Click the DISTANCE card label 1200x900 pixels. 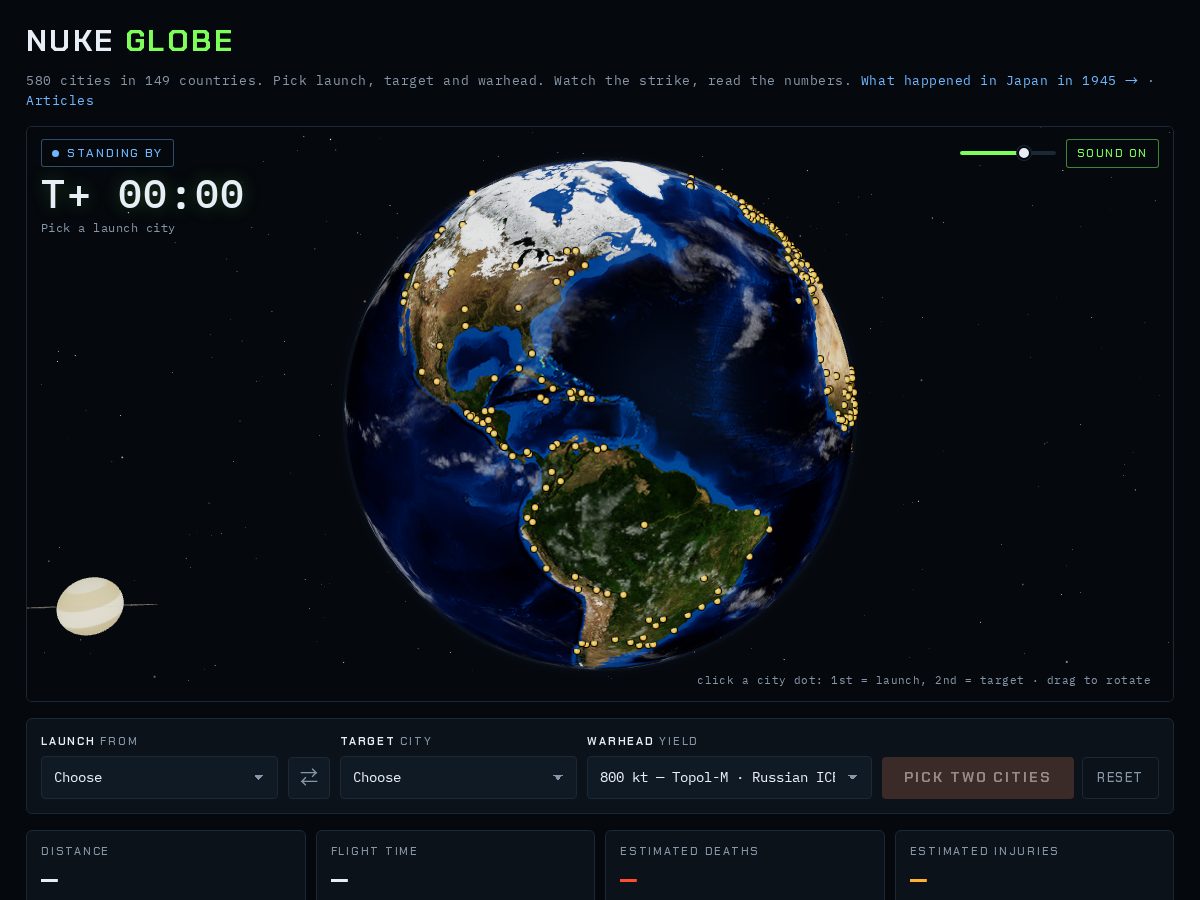tap(75, 851)
